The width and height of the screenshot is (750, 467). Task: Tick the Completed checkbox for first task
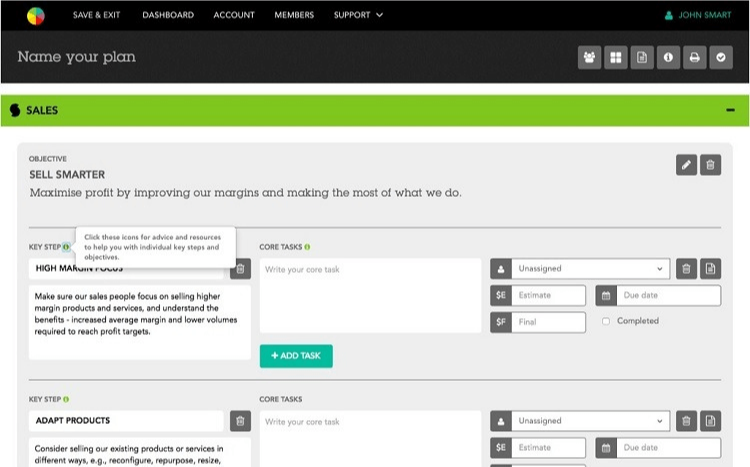point(606,321)
